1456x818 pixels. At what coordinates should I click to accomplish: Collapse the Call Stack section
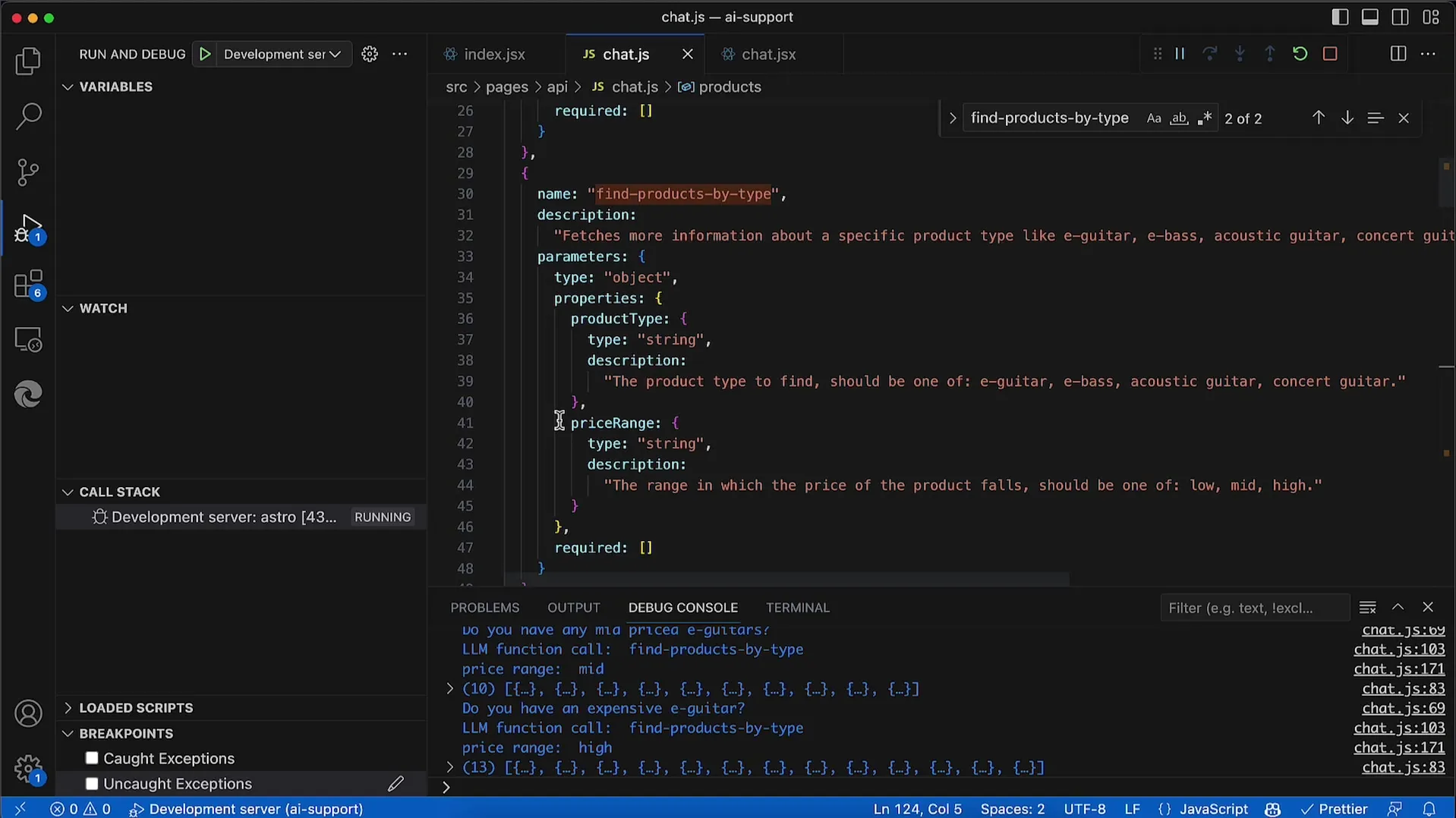(x=68, y=492)
